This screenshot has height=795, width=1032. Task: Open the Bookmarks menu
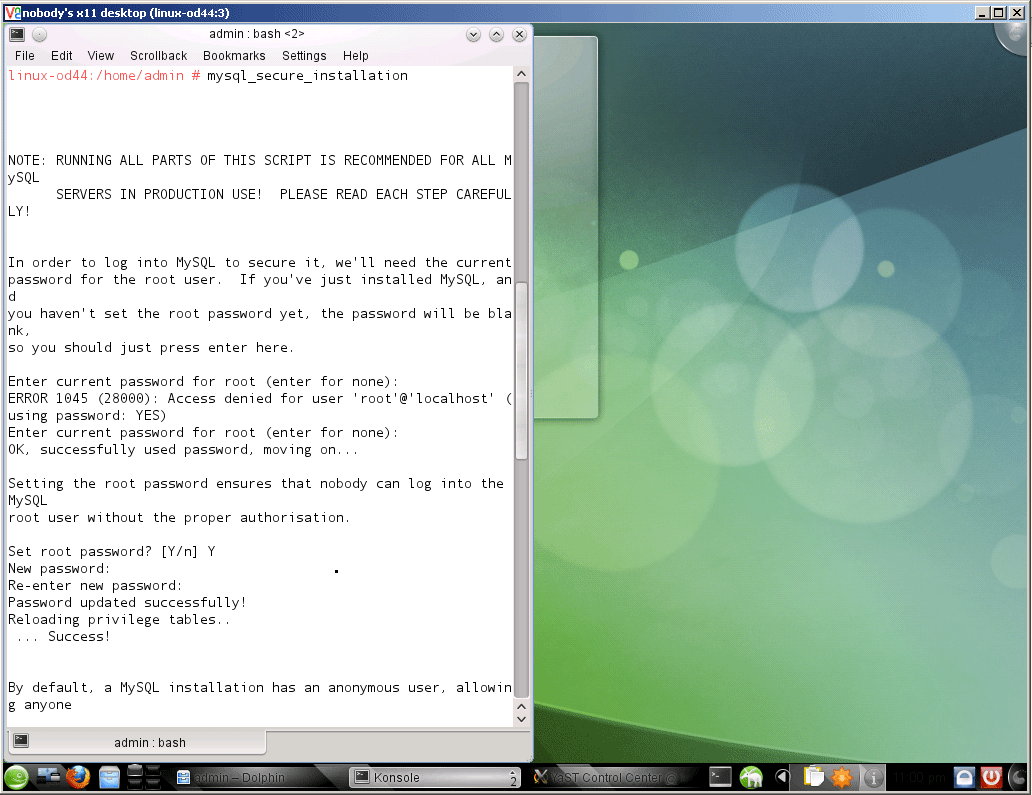234,56
